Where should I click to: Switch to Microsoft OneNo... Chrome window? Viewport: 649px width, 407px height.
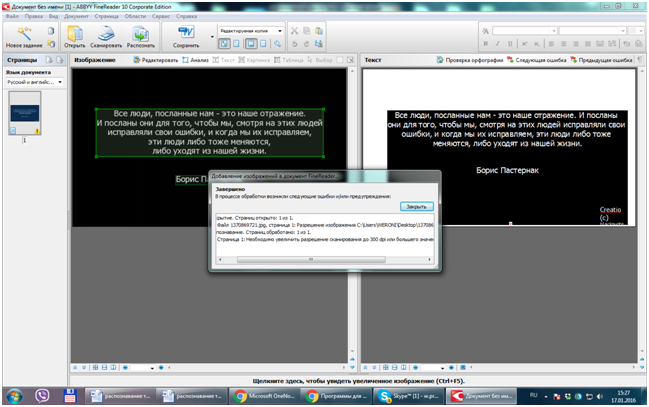(264, 396)
